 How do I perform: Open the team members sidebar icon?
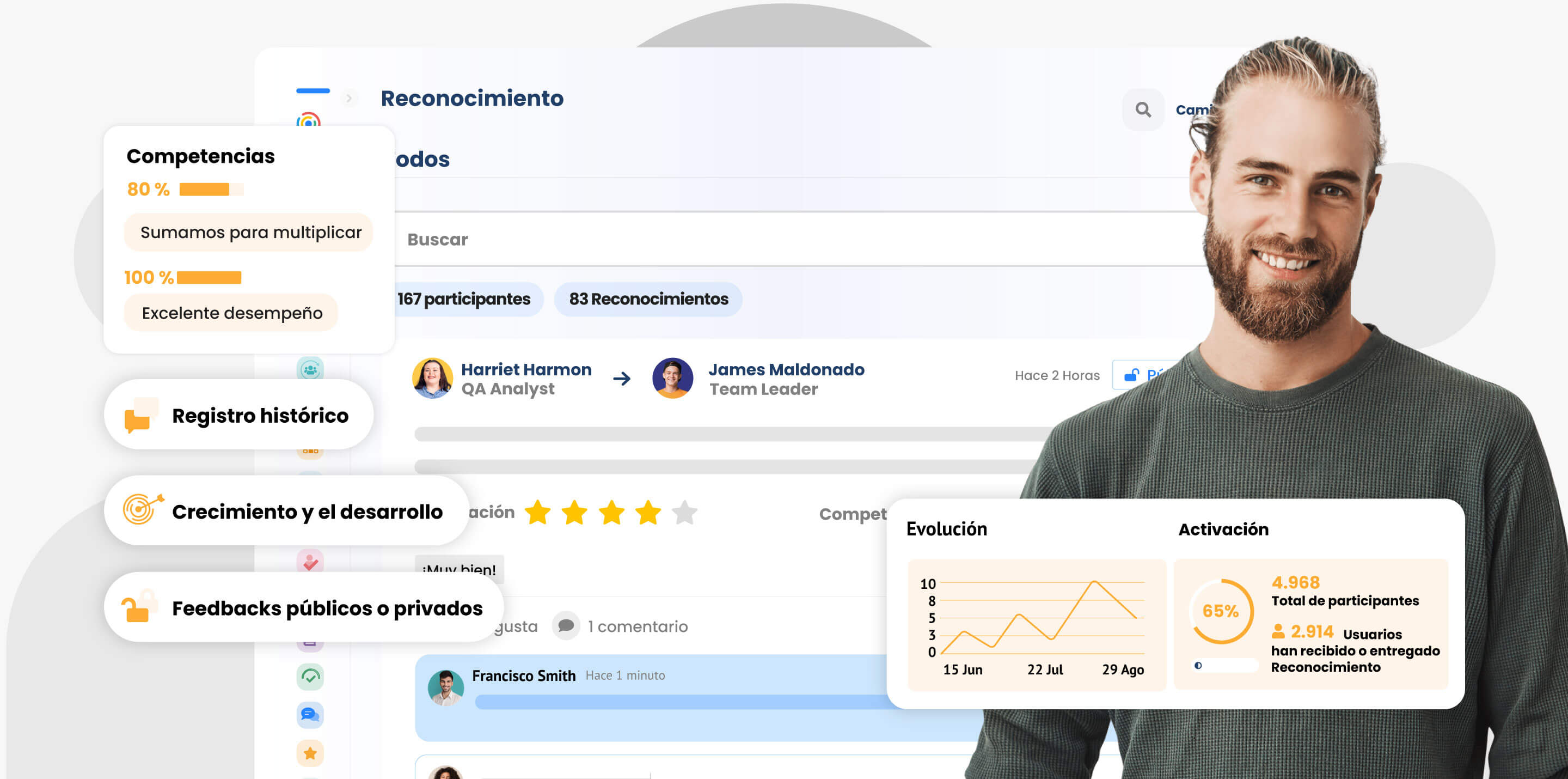point(310,369)
